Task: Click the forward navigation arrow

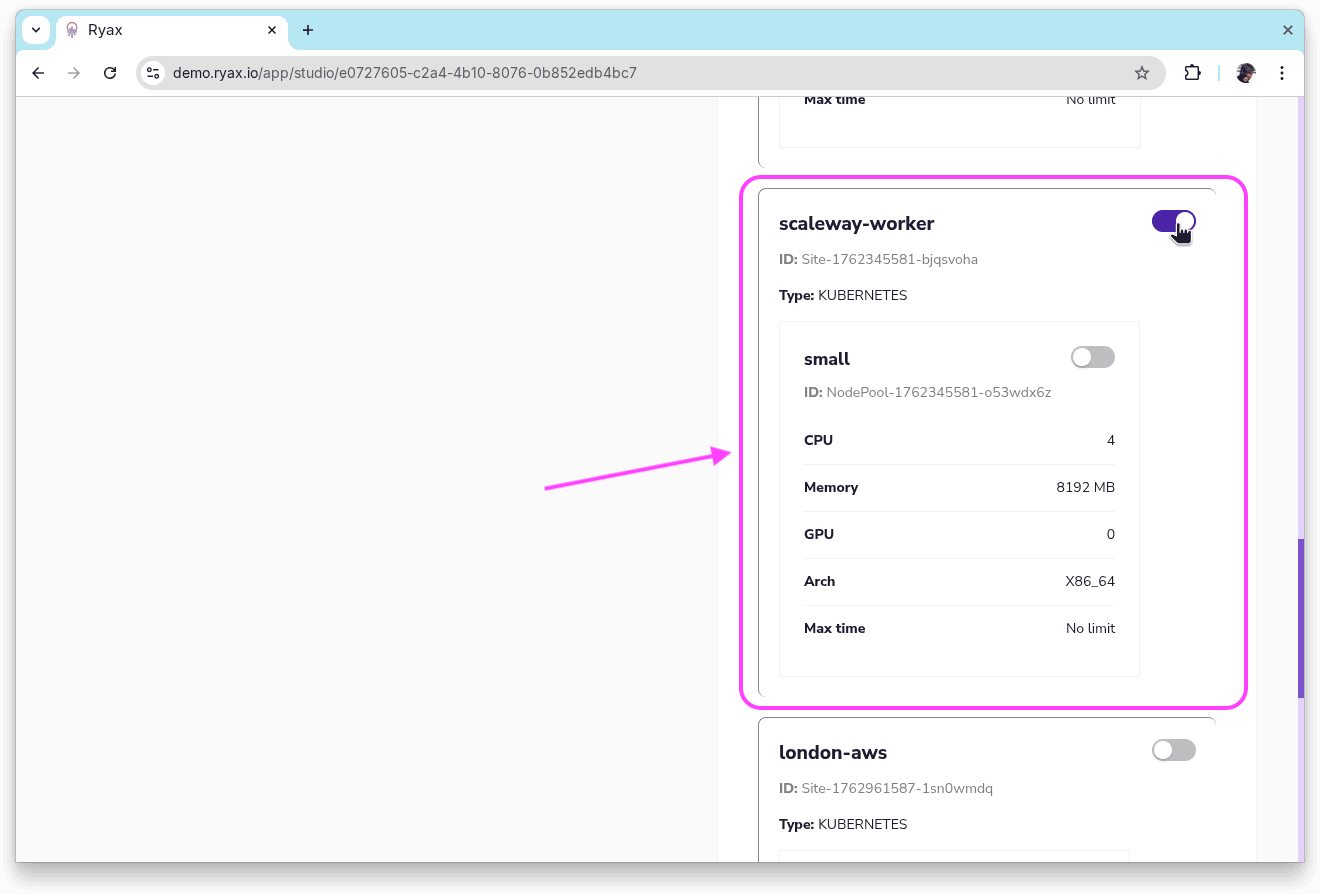Action: click(x=74, y=73)
